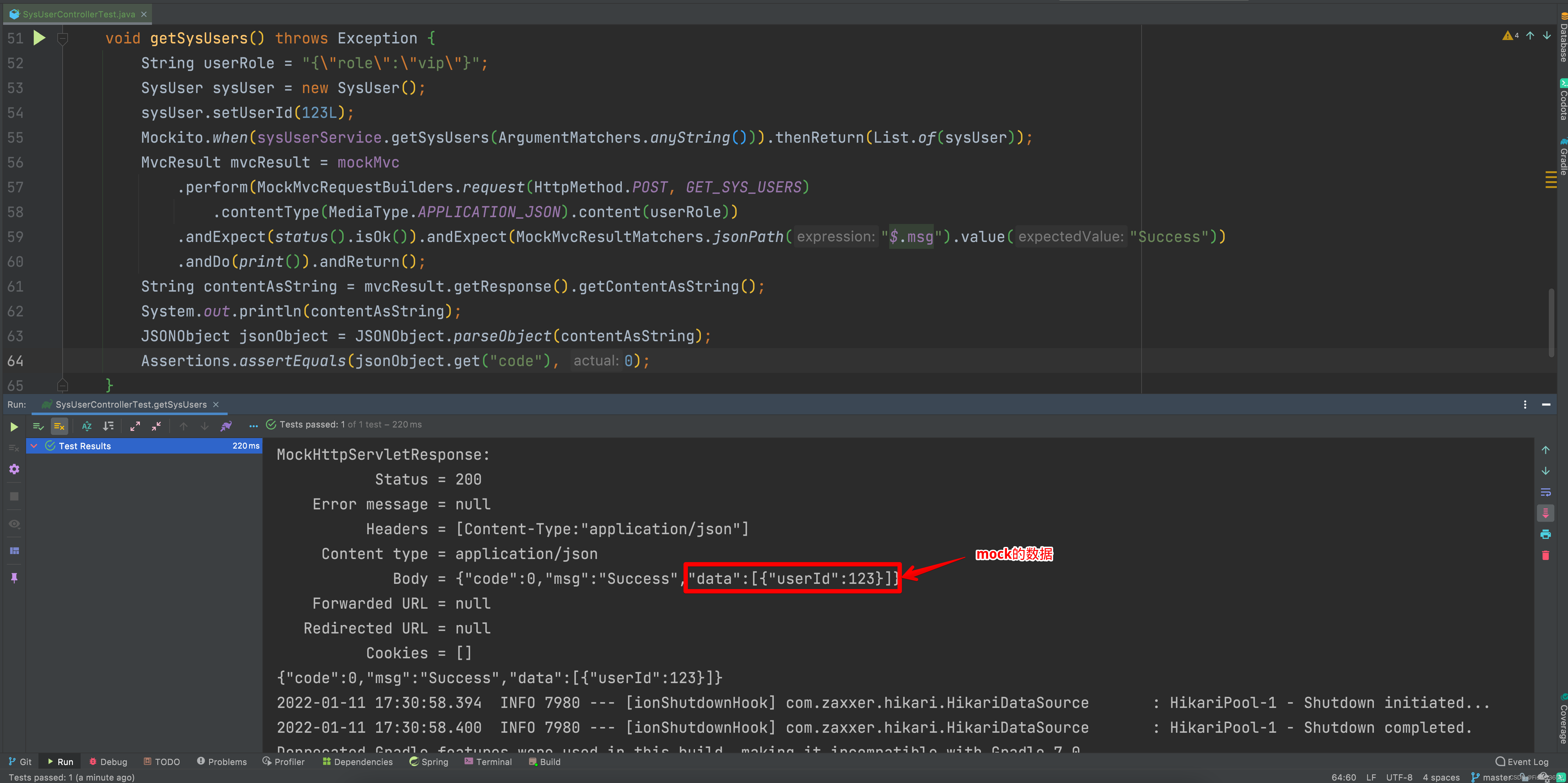
Task: Pin the Run tab
Action: tap(14, 578)
